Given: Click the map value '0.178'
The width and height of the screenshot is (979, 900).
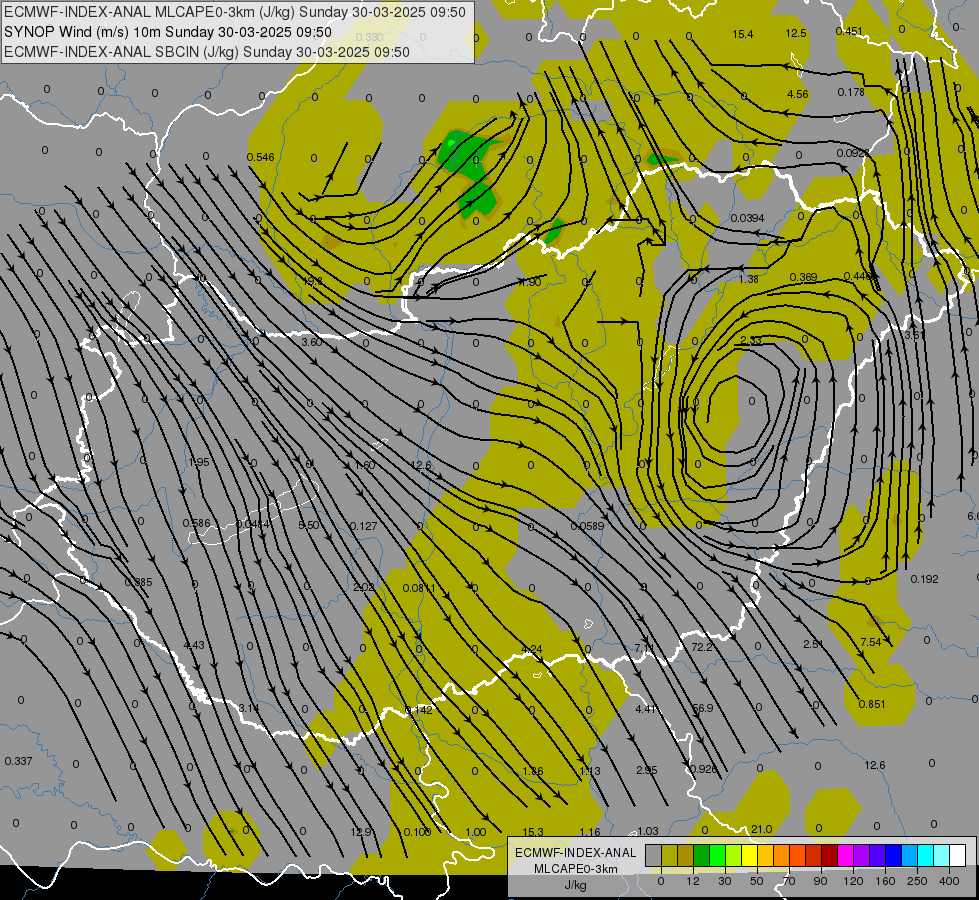Looking at the screenshot, I should point(851,92).
